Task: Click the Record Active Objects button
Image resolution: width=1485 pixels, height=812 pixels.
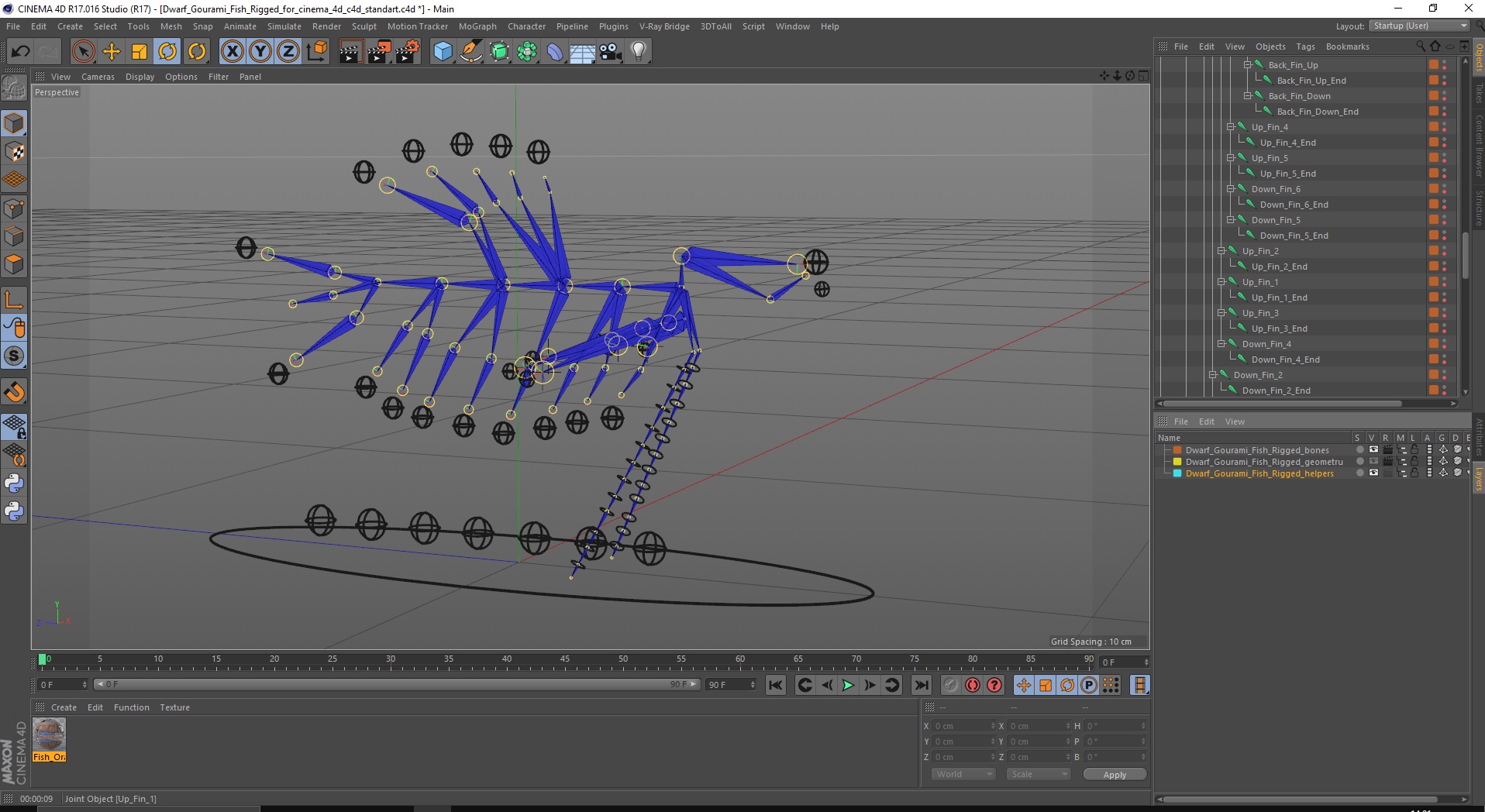Action: click(x=950, y=685)
